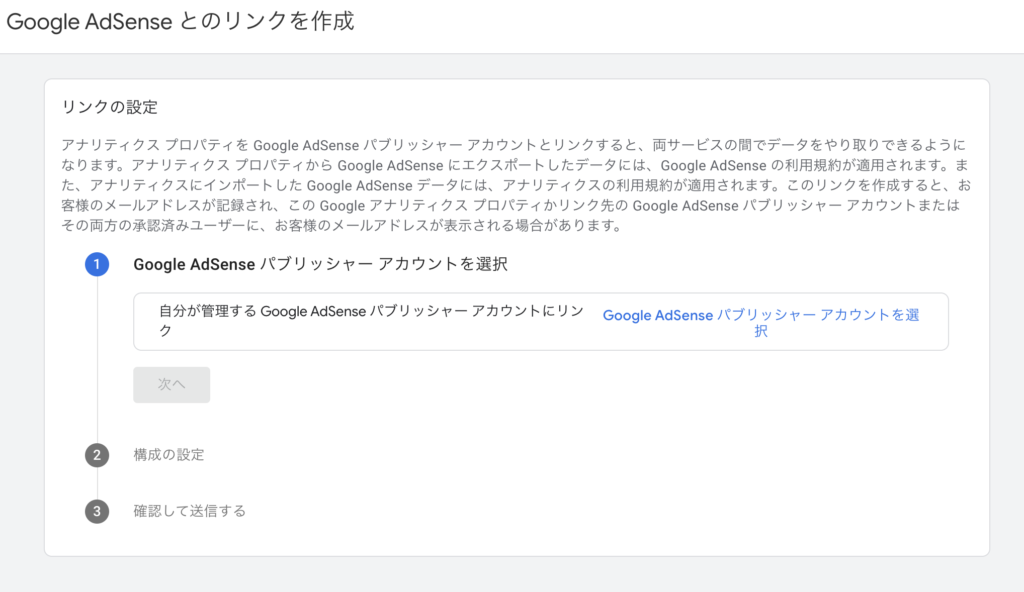Click the リンクの設定 heading
Image resolution: width=1024 pixels, height=592 pixels.
(110, 107)
